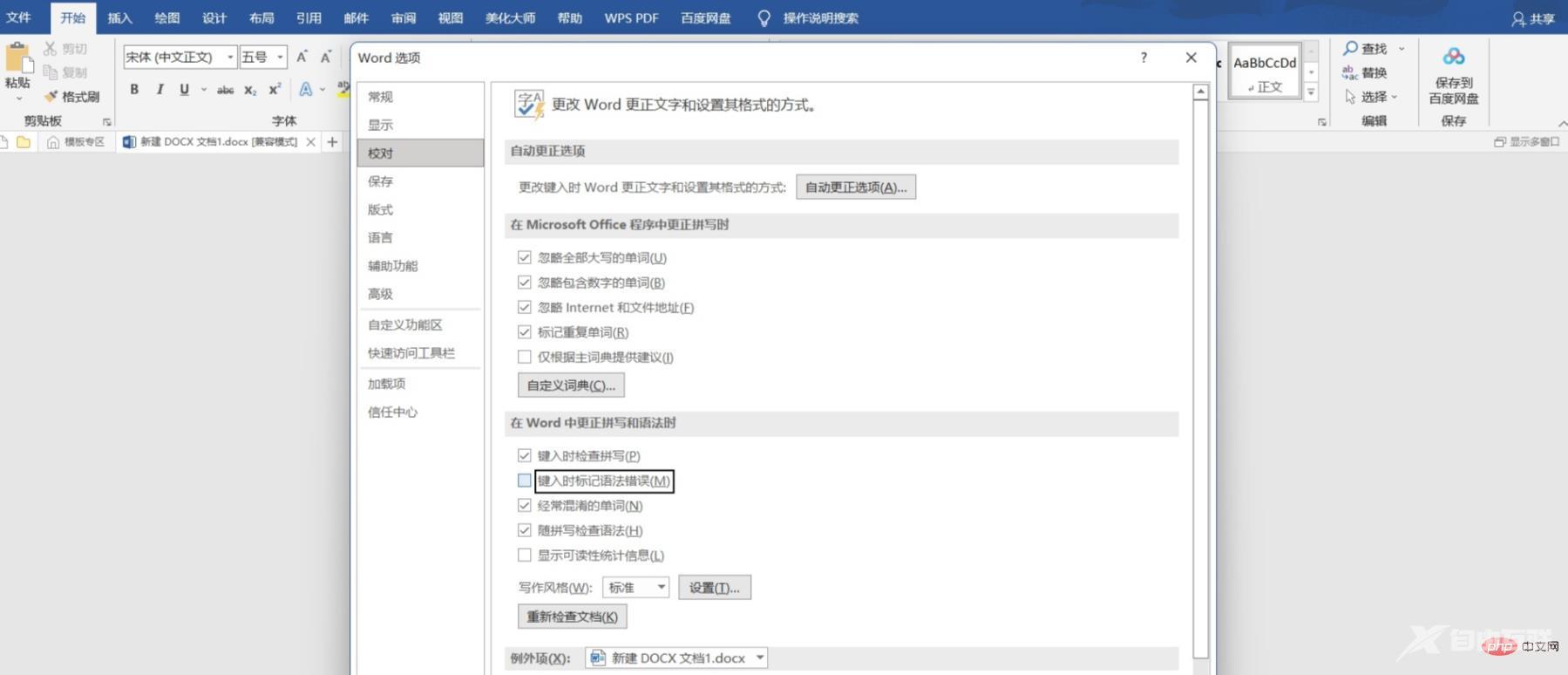Viewport: 1568px width, 675px height.
Task: Click the Italic formatting icon
Action: [x=160, y=89]
